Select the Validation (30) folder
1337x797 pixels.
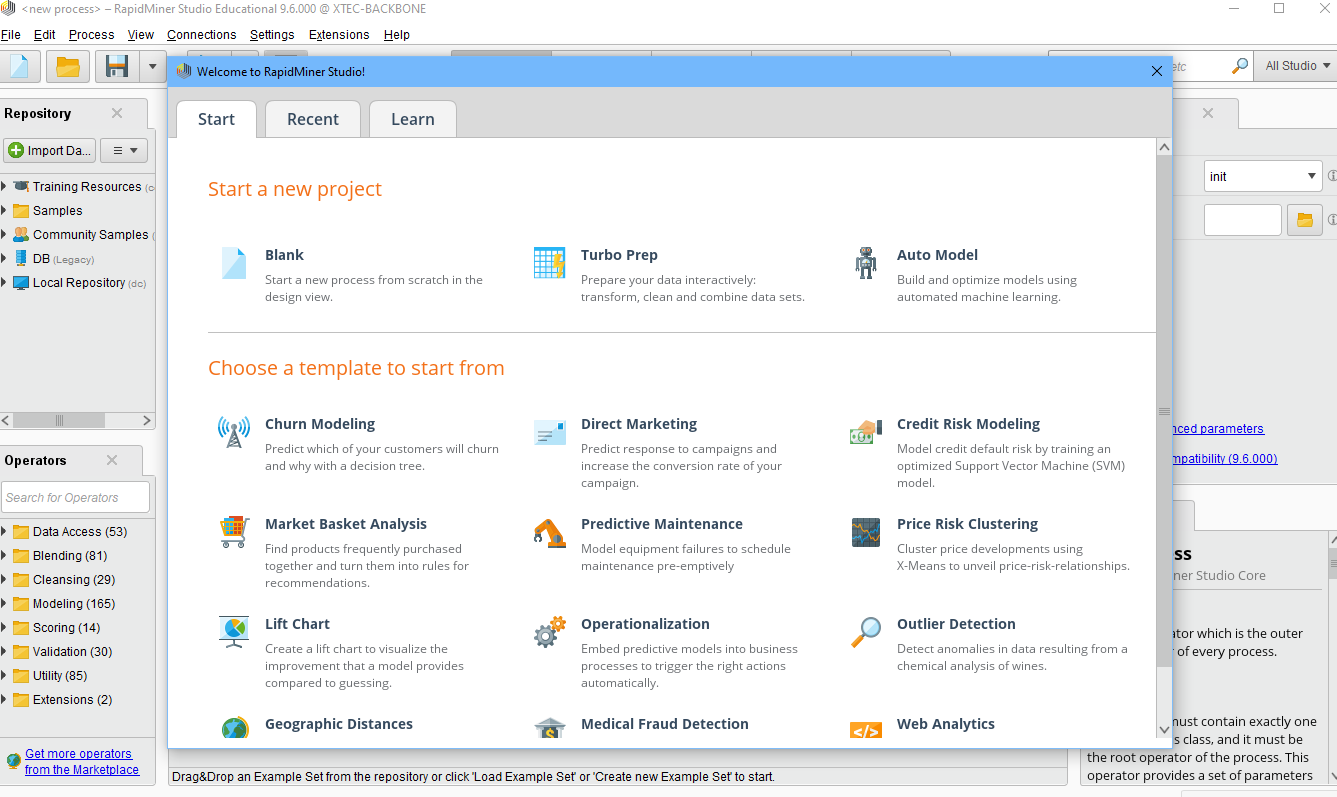click(62, 652)
